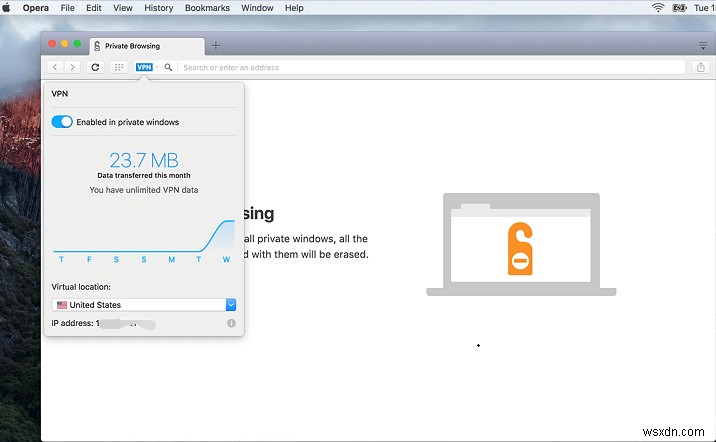Open the Apple menu
716x442 pixels.
point(6,7)
